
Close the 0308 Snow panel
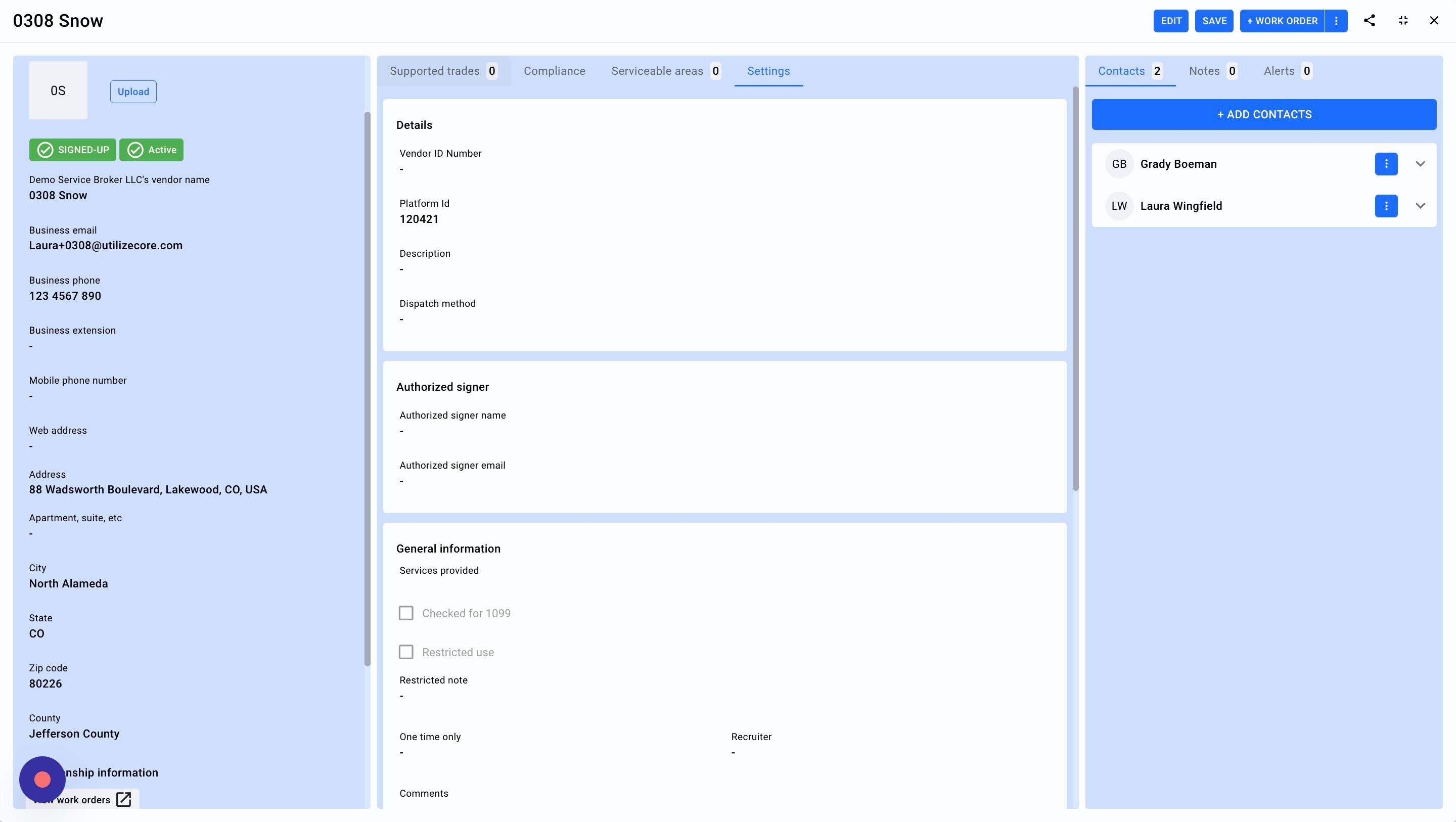pyautogui.click(x=1433, y=21)
